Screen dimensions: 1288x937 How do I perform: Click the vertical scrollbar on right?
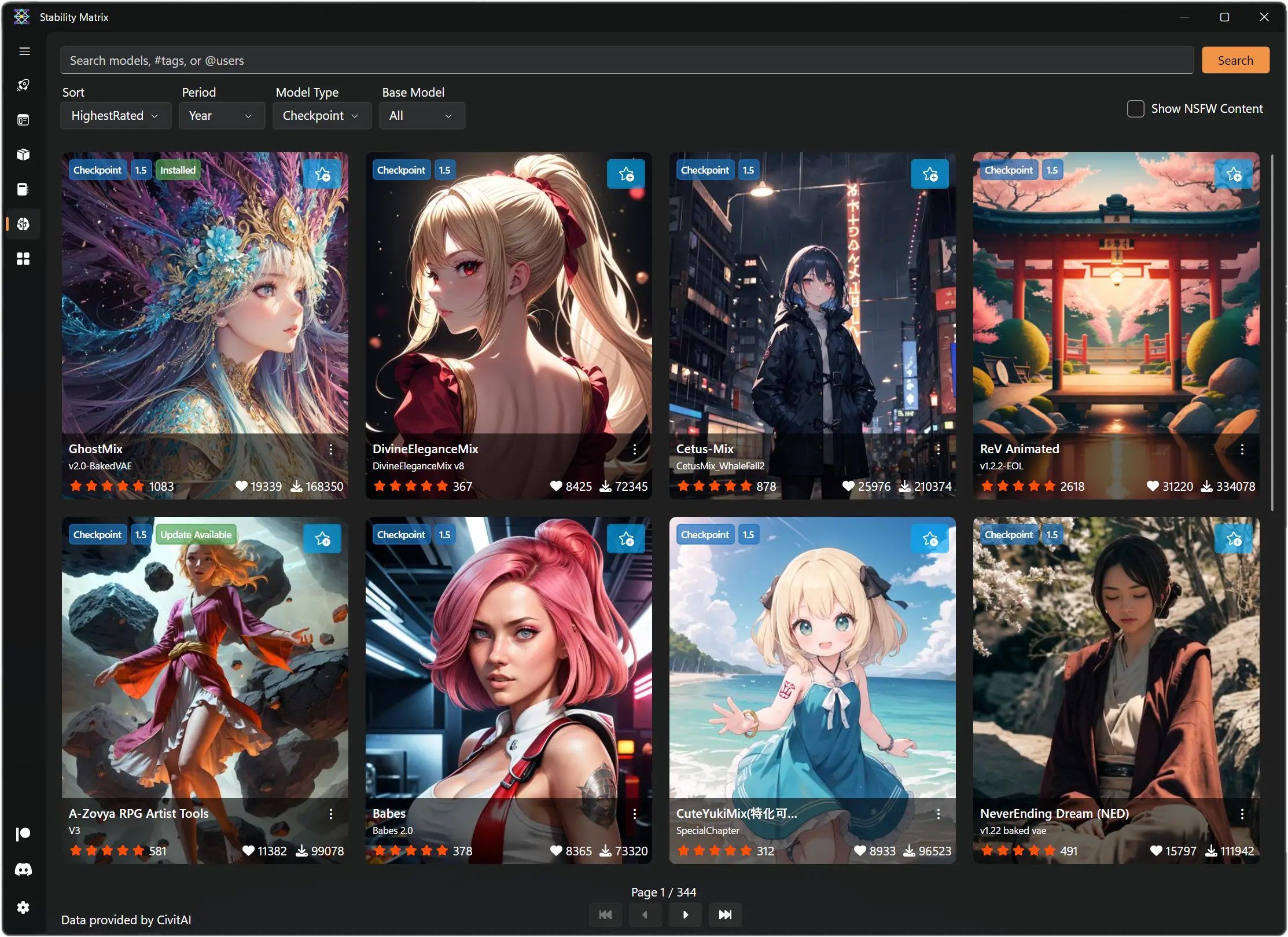click(x=1272, y=333)
